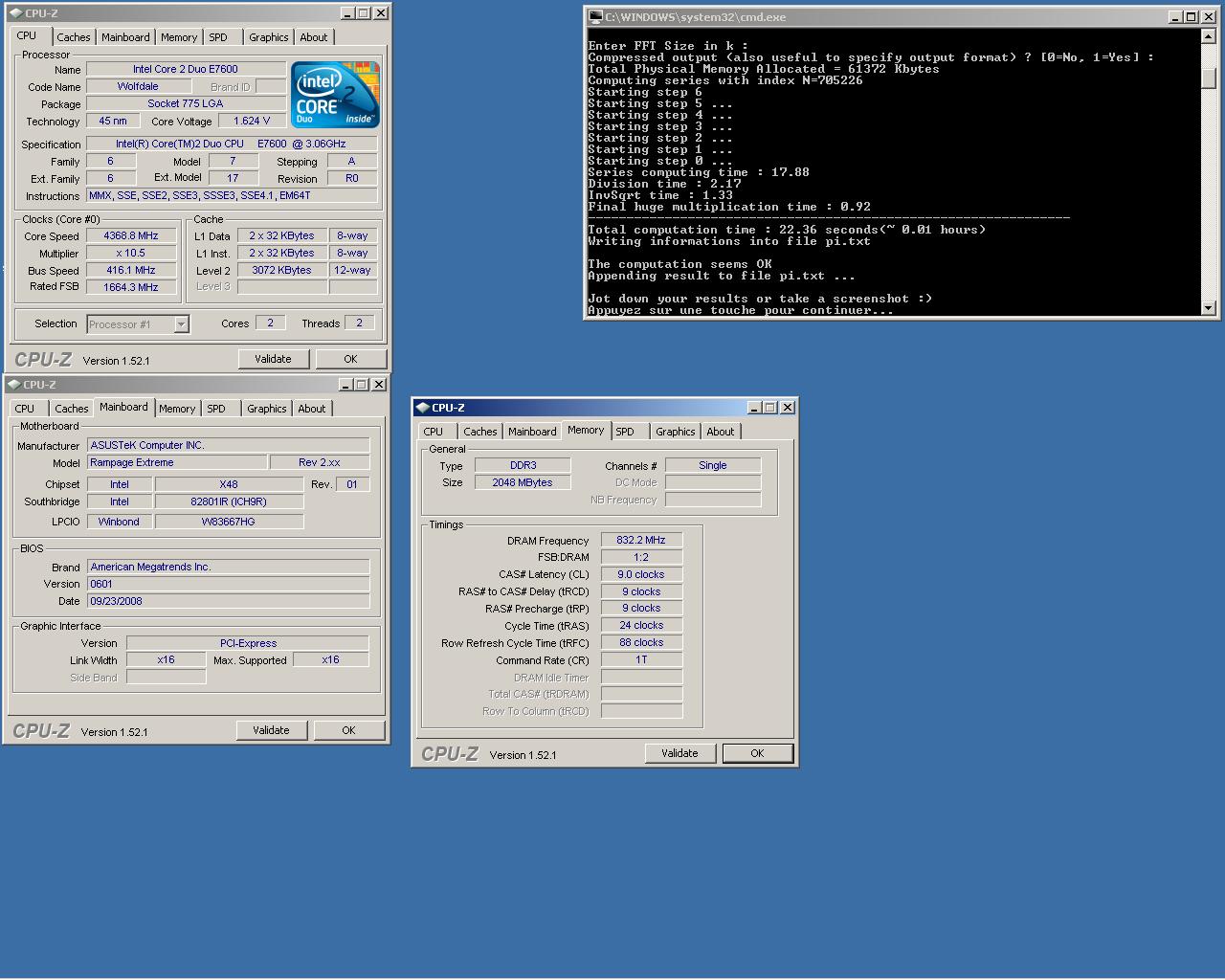Click the Rated FSB 1664.3 MHz value
This screenshot has width=1225, height=980.
pyautogui.click(x=131, y=287)
